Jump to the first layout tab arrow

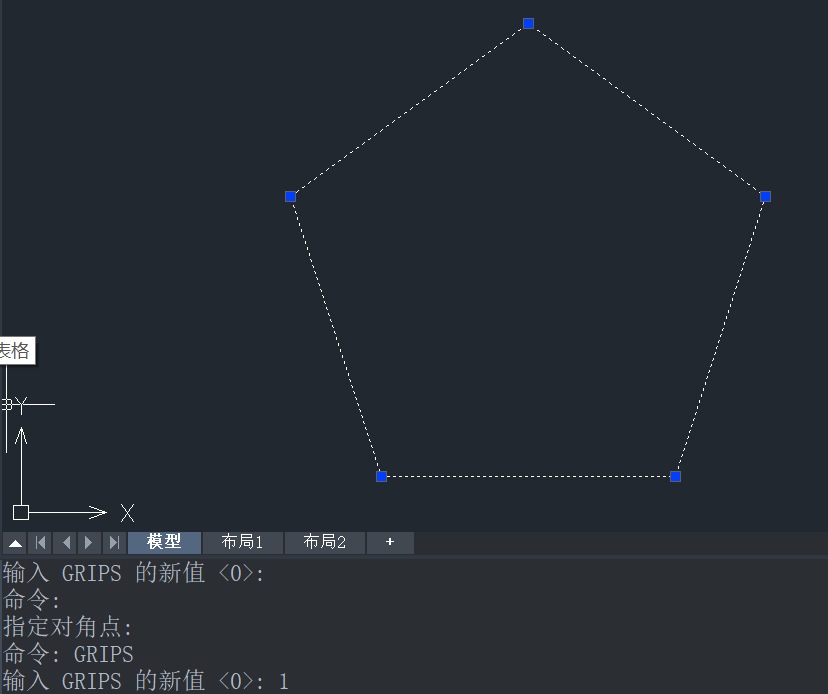click(x=40, y=542)
